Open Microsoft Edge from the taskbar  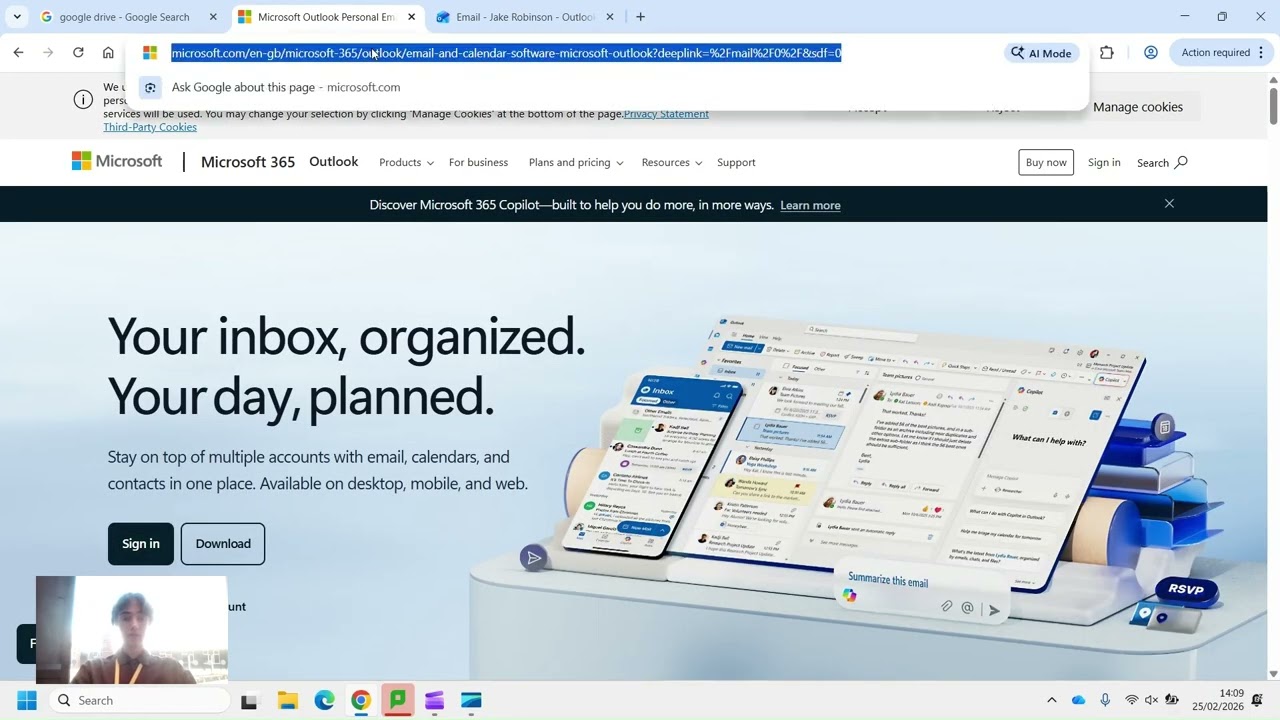[324, 701]
